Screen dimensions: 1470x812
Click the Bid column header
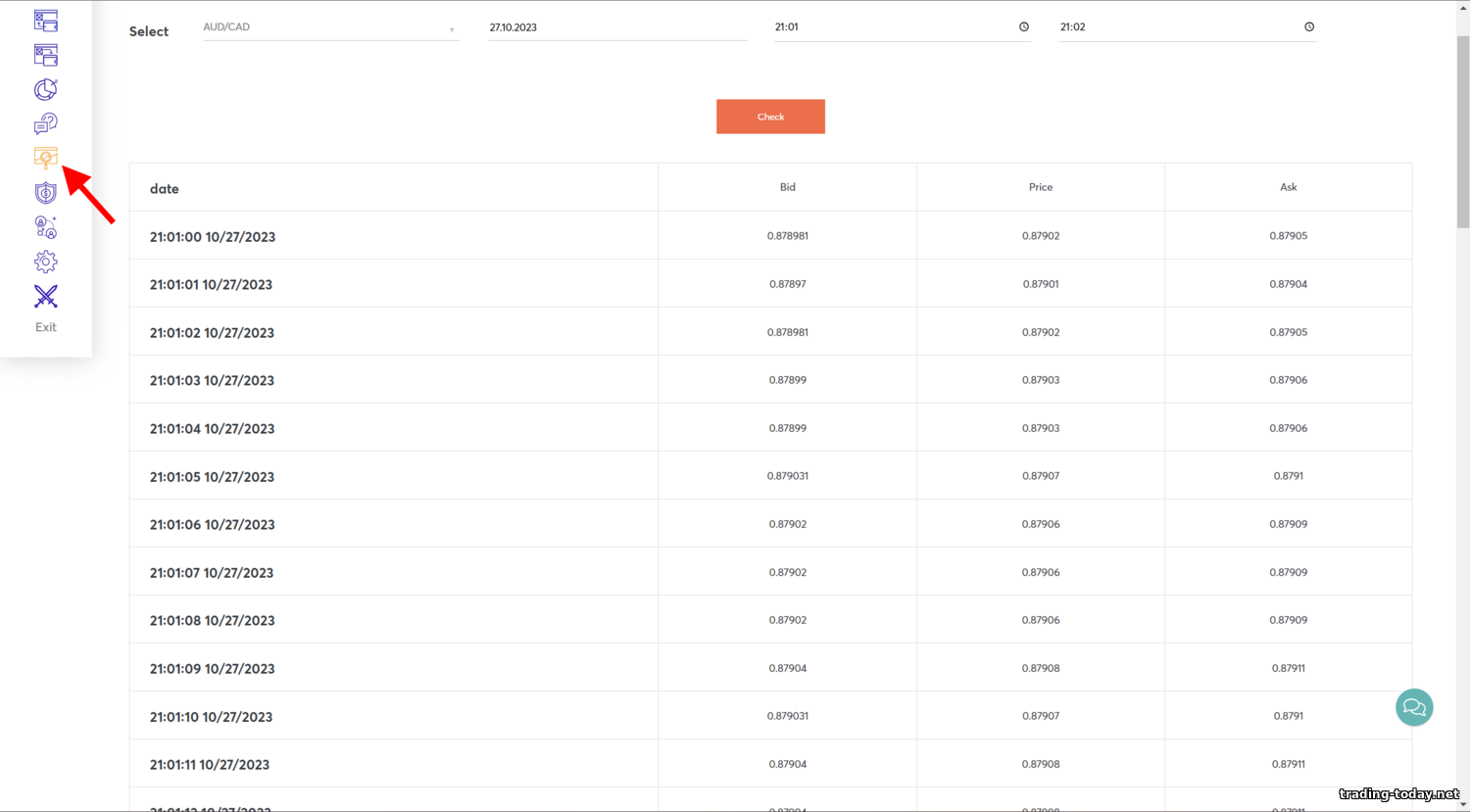787,187
